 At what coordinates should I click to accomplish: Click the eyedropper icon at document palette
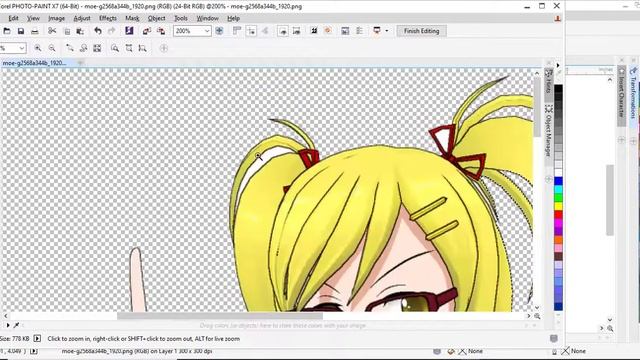tap(16, 325)
